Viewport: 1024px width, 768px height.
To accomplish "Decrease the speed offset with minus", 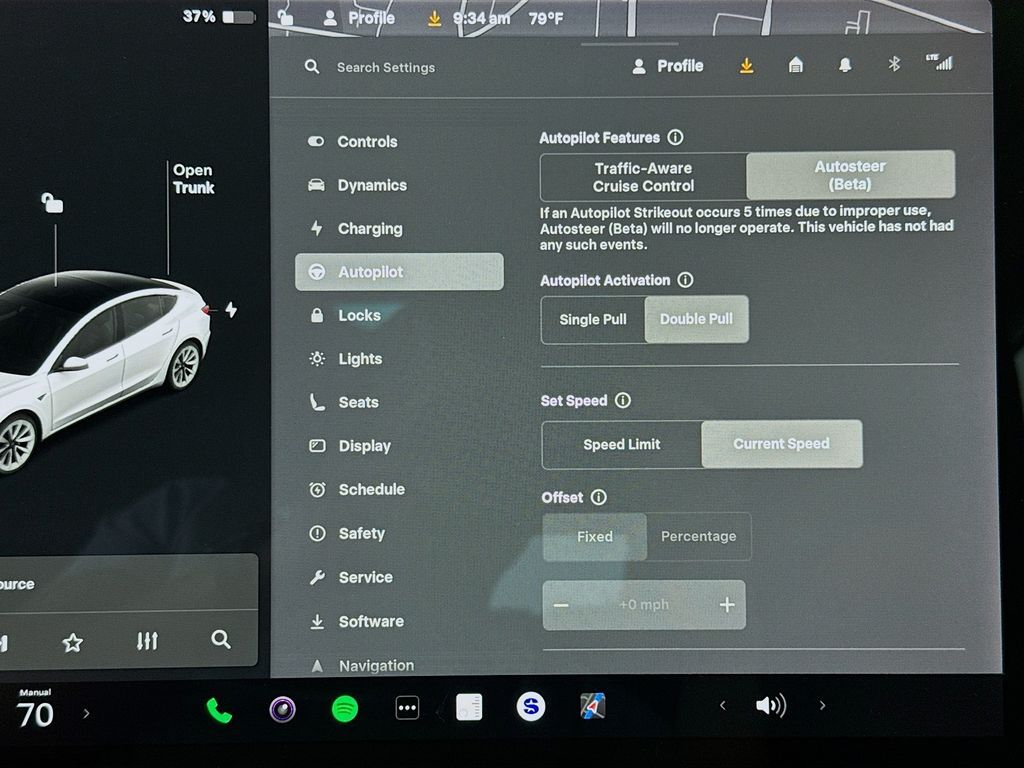I will (561, 605).
